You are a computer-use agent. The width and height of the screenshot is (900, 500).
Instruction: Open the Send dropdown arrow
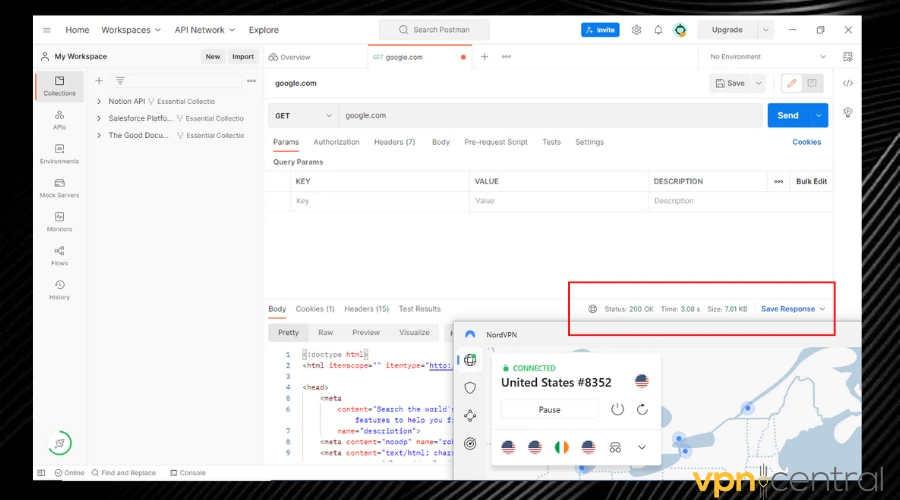[818, 115]
